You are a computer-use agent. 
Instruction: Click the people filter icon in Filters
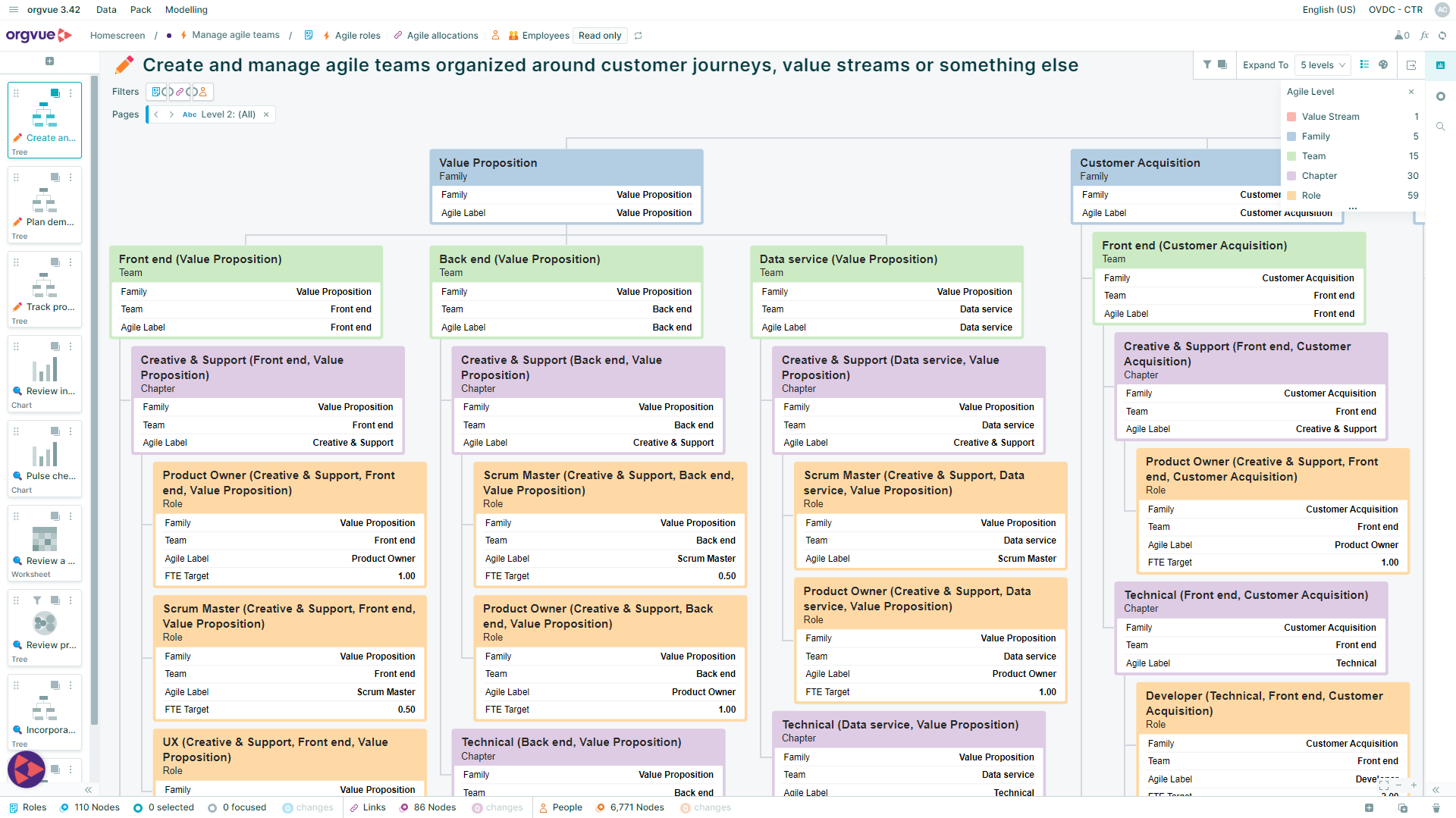point(202,92)
